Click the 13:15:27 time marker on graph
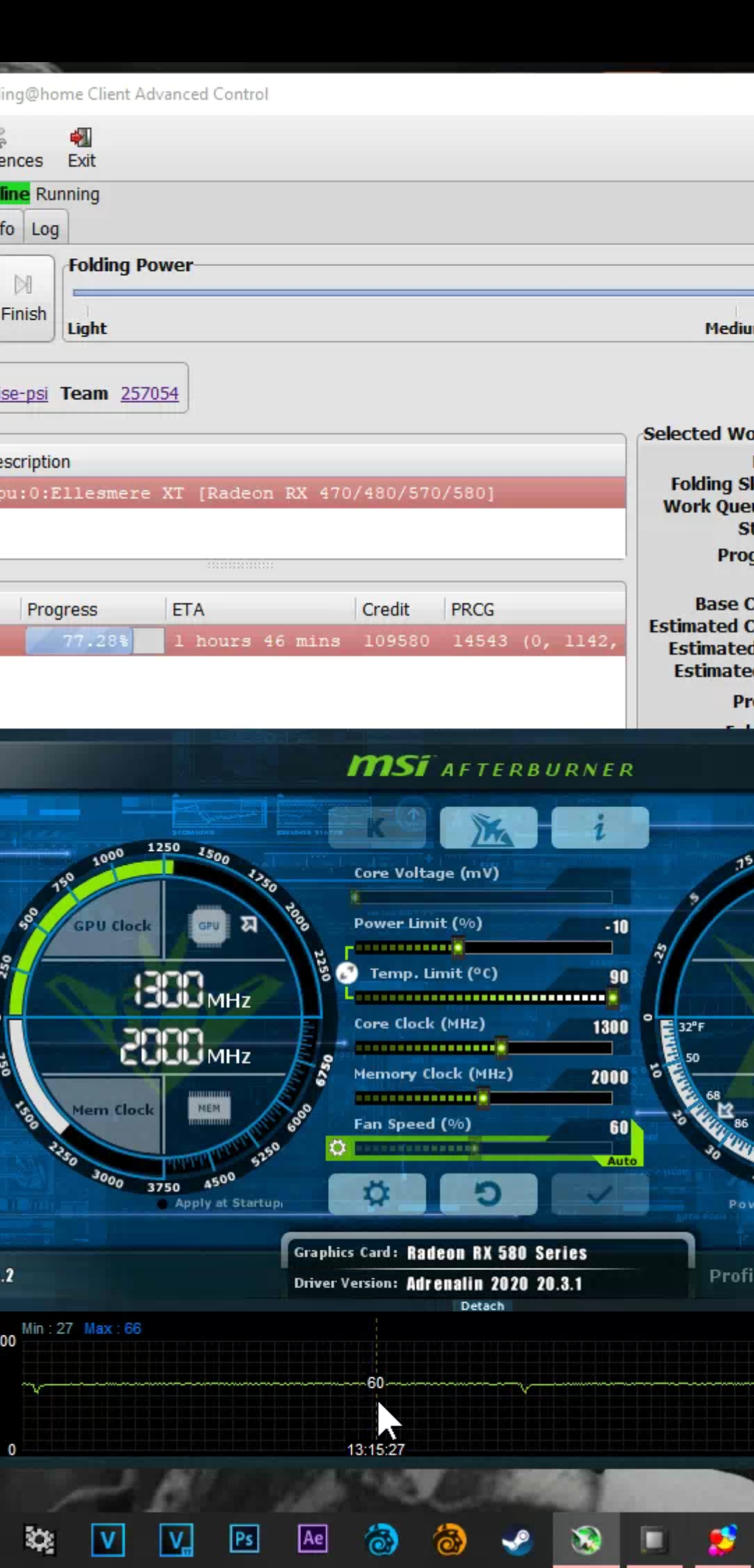The width and height of the screenshot is (754, 1568). 376,1449
